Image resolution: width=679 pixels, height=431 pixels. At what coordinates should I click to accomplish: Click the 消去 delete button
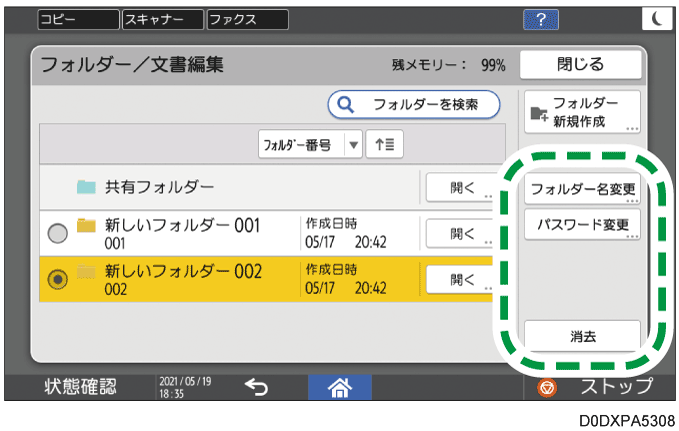pos(582,336)
